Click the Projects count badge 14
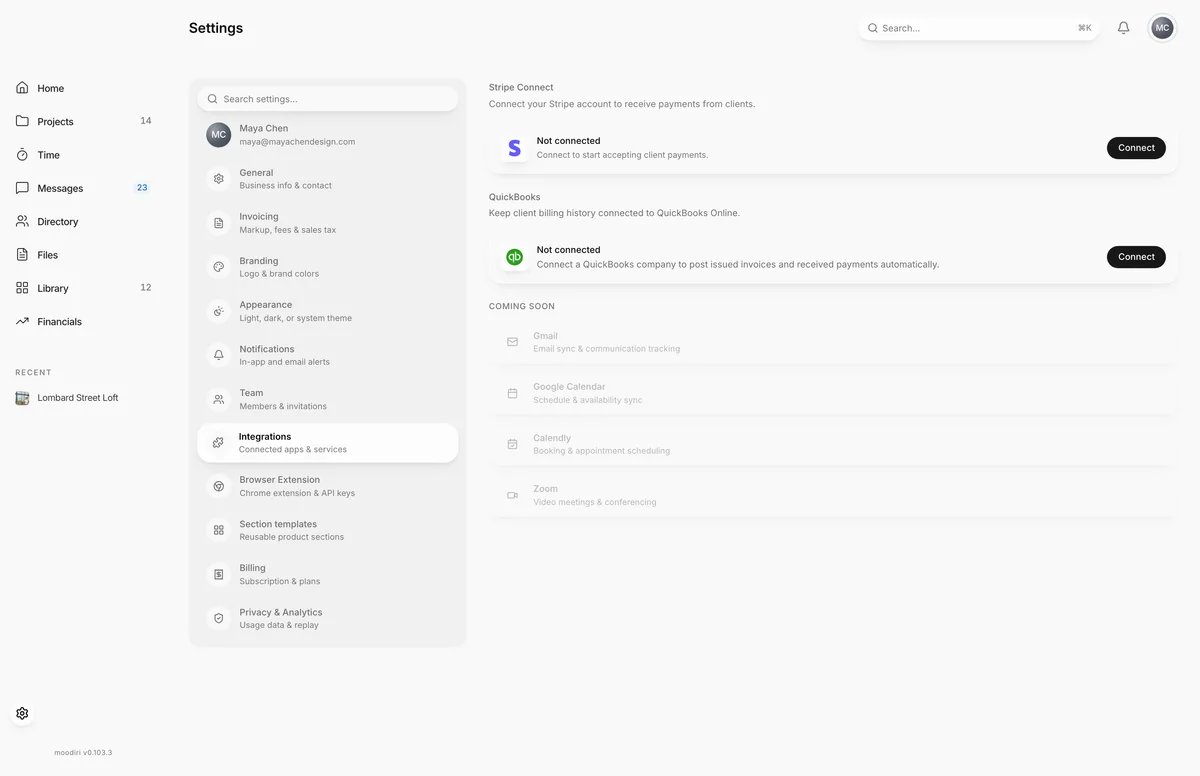 (x=146, y=121)
